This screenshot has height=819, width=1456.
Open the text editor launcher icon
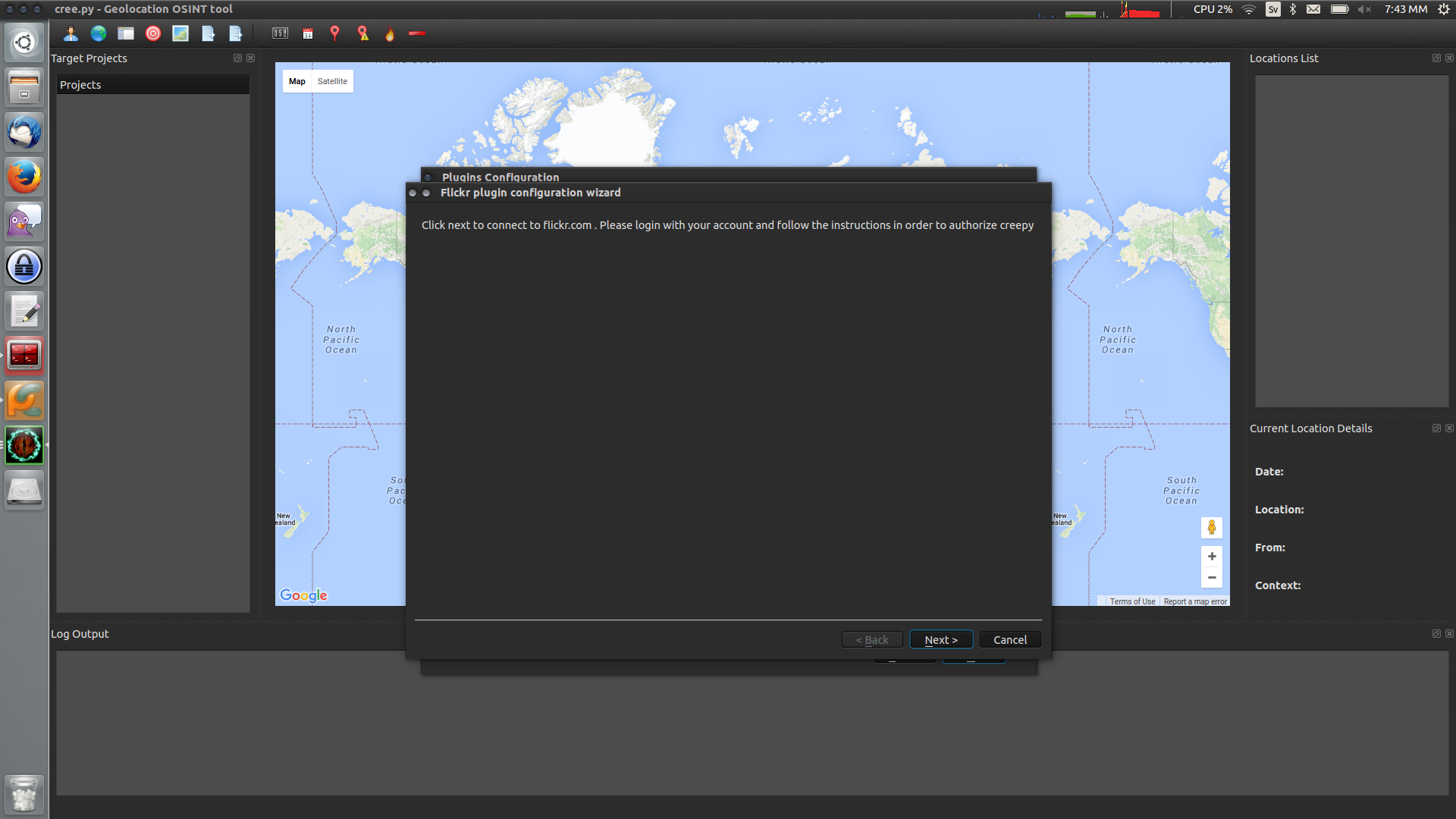(24, 311)
